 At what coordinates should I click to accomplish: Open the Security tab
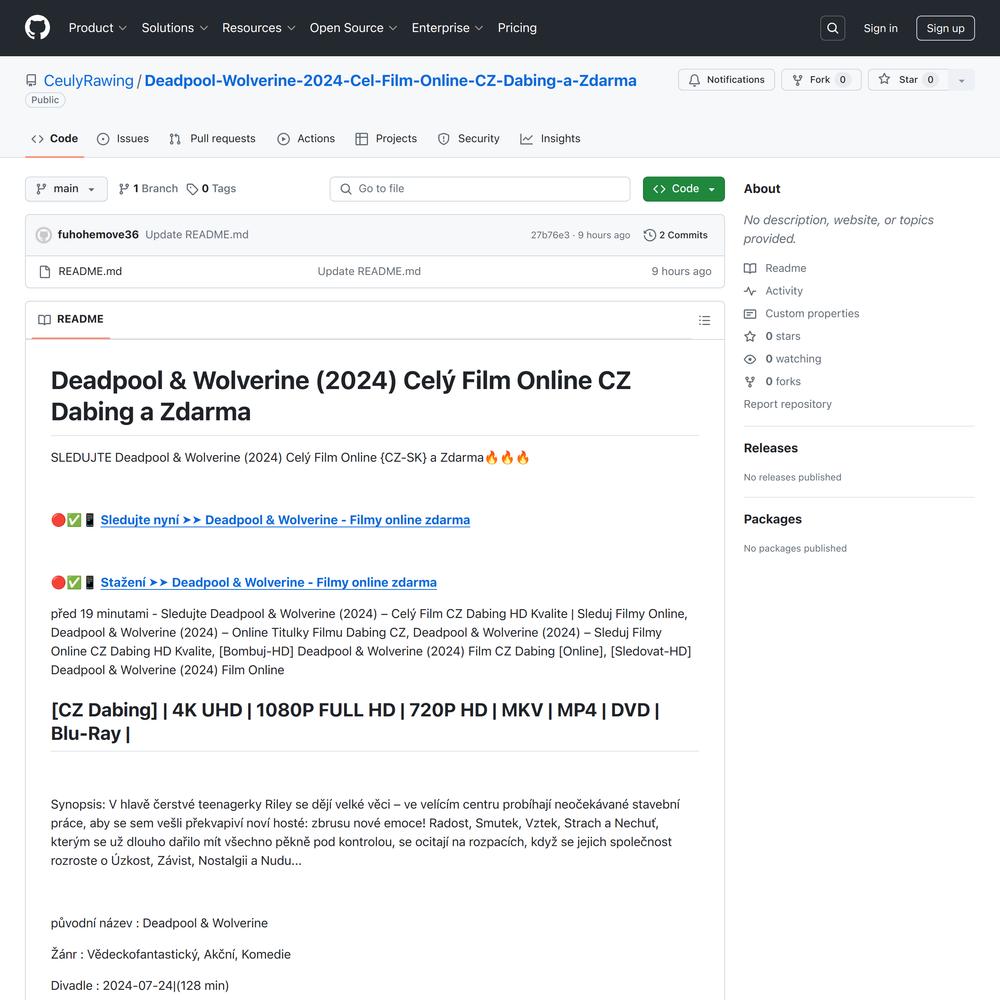tap(469, 139)
